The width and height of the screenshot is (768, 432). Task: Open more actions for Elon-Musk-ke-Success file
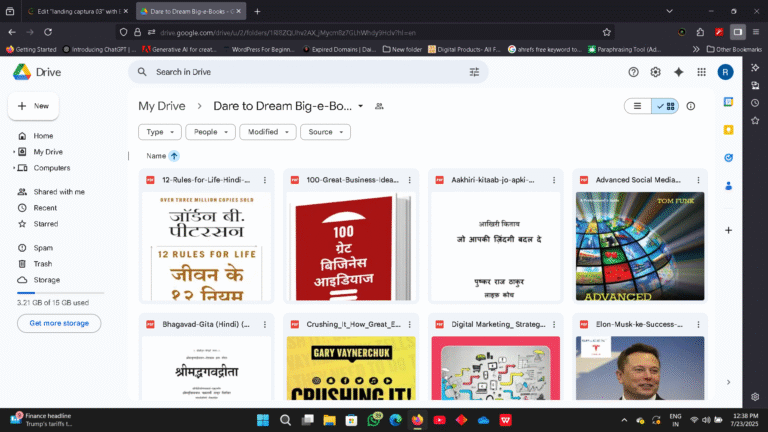[698, 324]
